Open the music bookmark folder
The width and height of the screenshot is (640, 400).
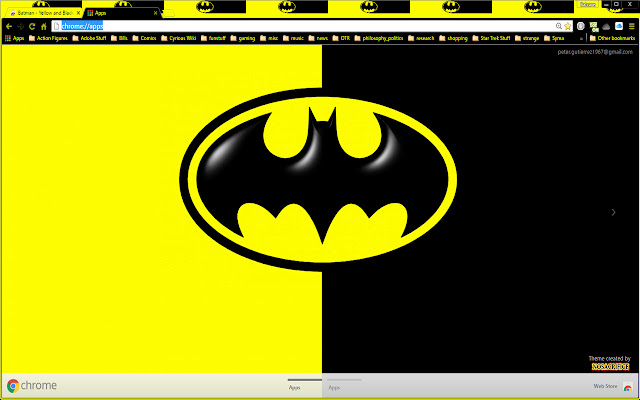pyautogui.click(x=293, y=38)
